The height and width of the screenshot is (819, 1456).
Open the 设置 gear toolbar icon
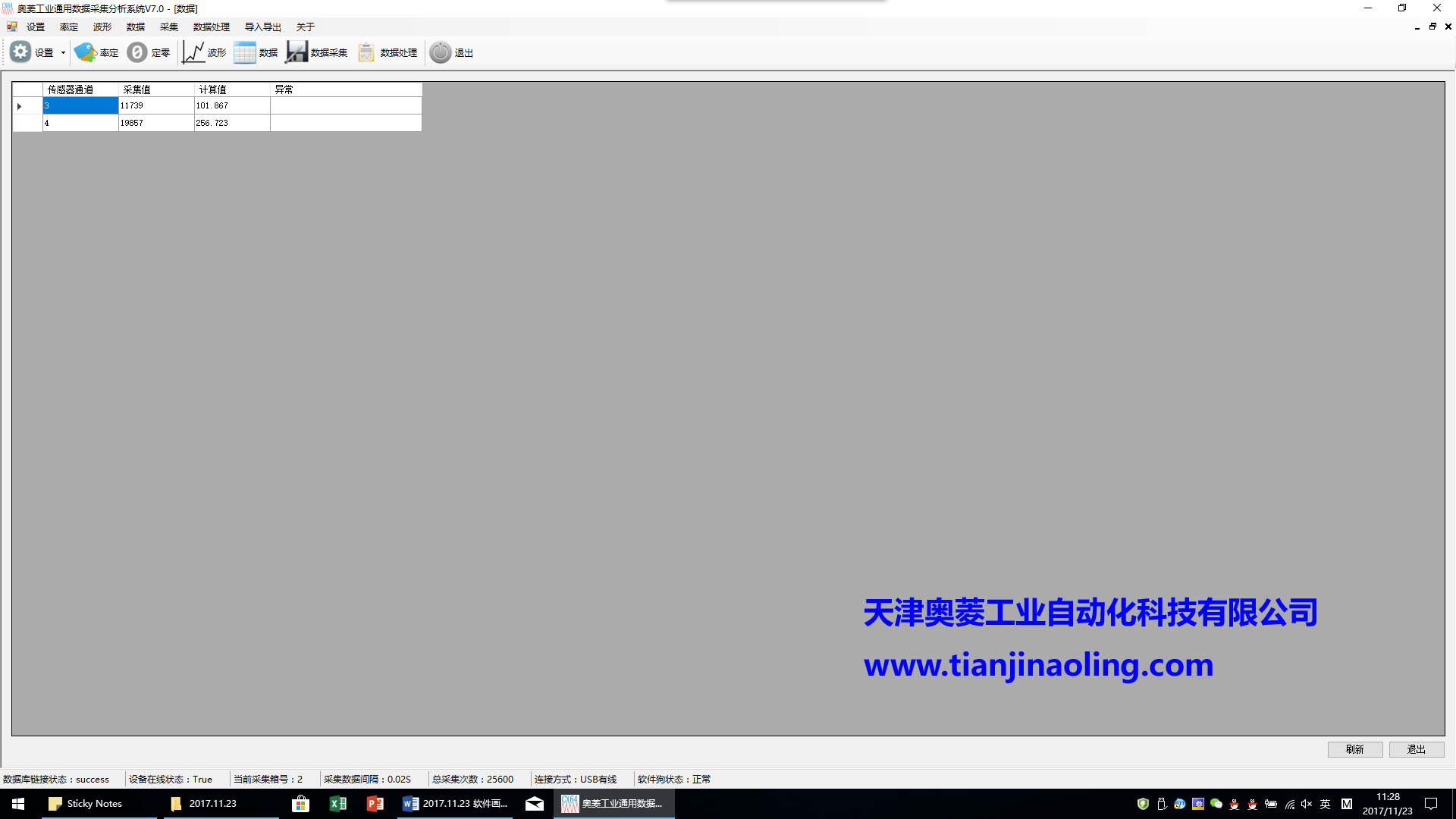pyautogui.click(x=20, y=52)
